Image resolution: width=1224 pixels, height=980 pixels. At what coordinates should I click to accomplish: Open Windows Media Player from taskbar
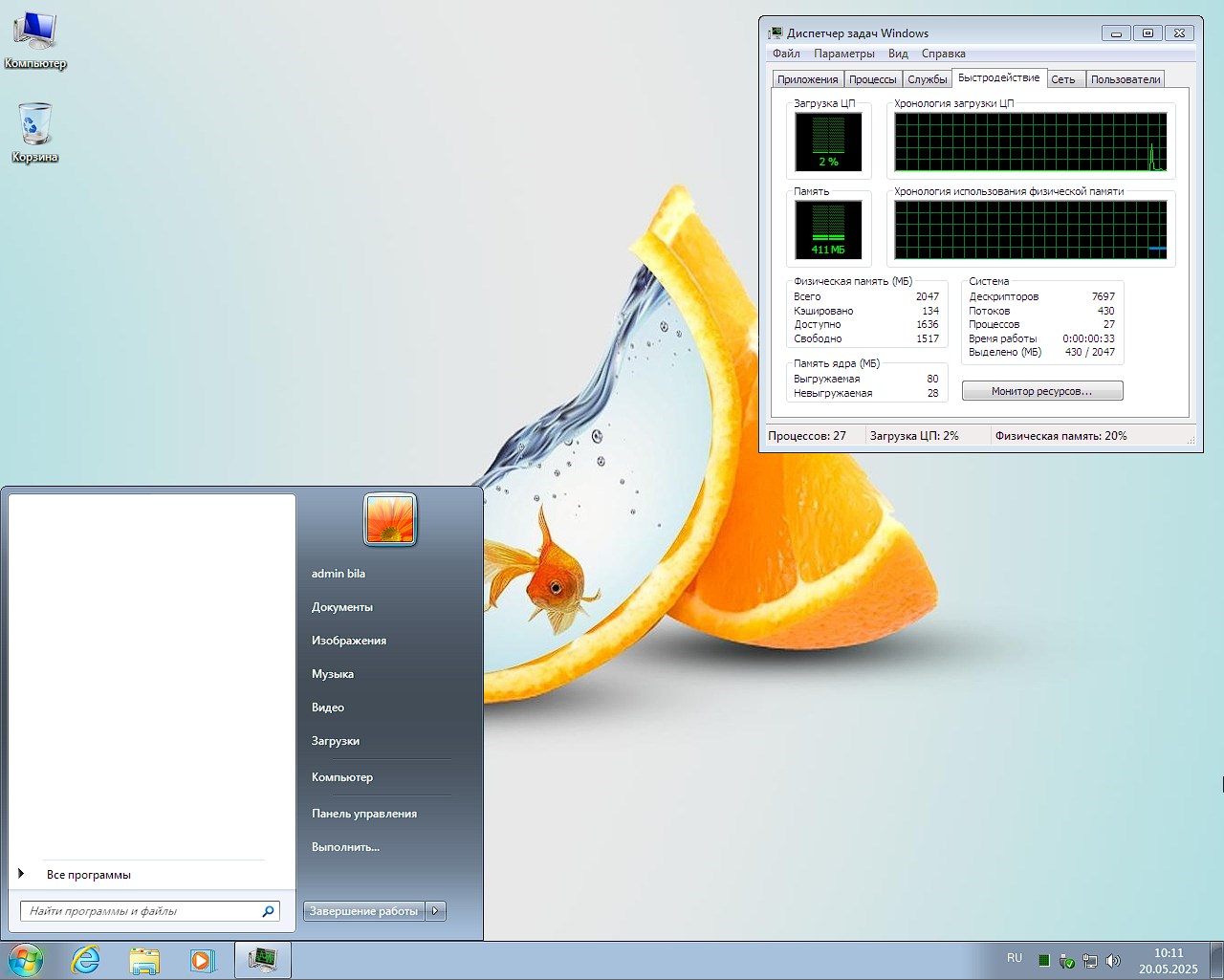click(202, 960)
